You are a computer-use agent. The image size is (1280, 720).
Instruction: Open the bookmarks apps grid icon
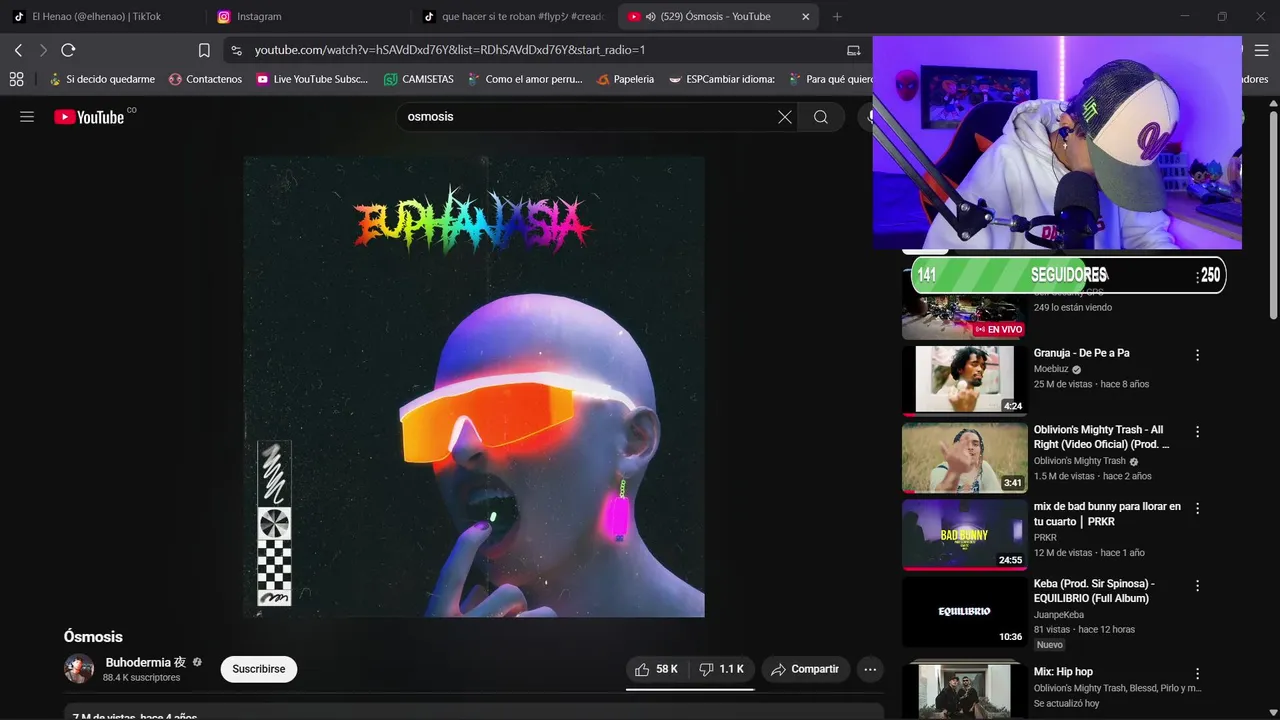point(16,79)
